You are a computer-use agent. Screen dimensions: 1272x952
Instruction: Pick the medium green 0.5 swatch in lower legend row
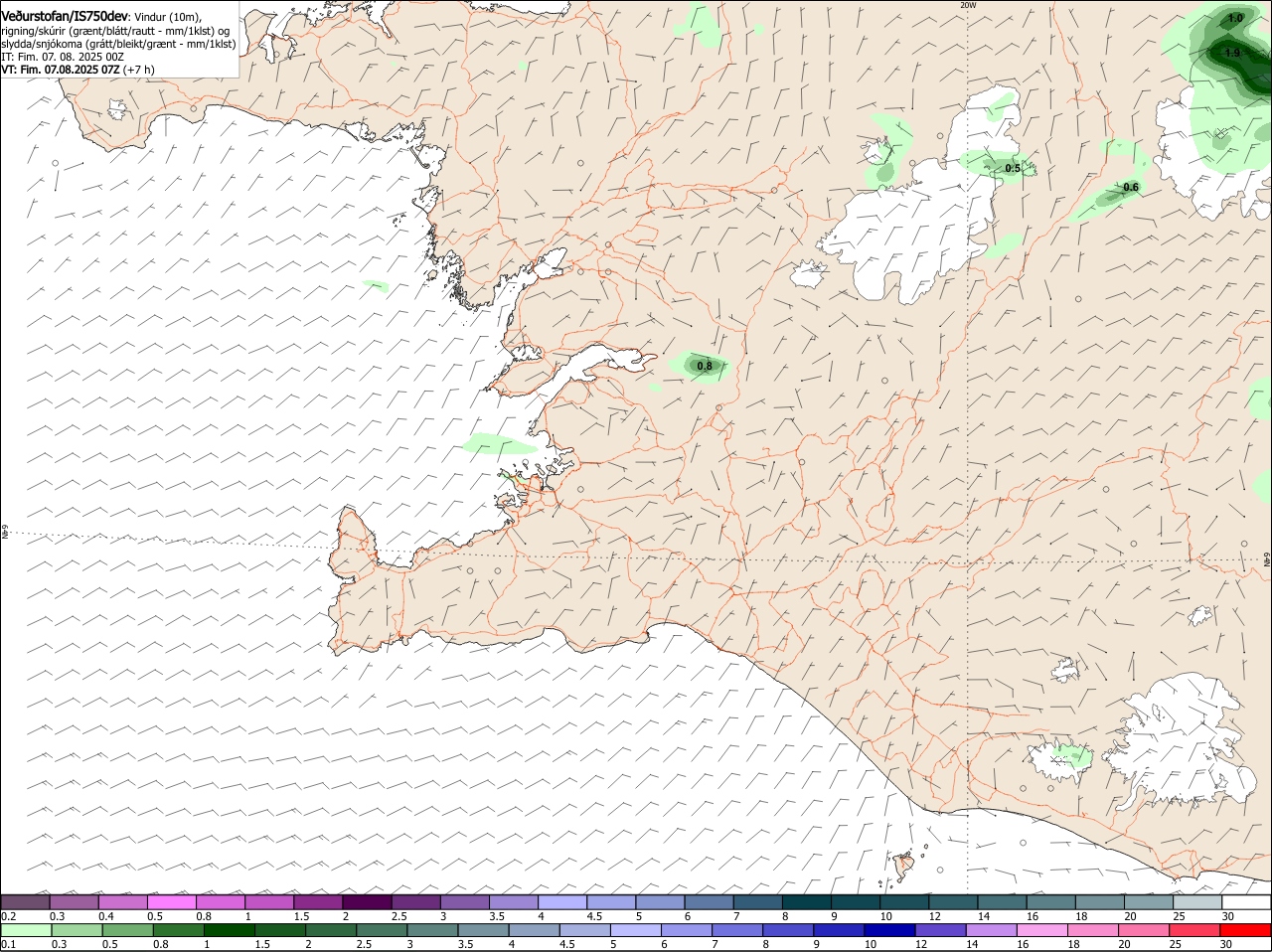point(127,930)
